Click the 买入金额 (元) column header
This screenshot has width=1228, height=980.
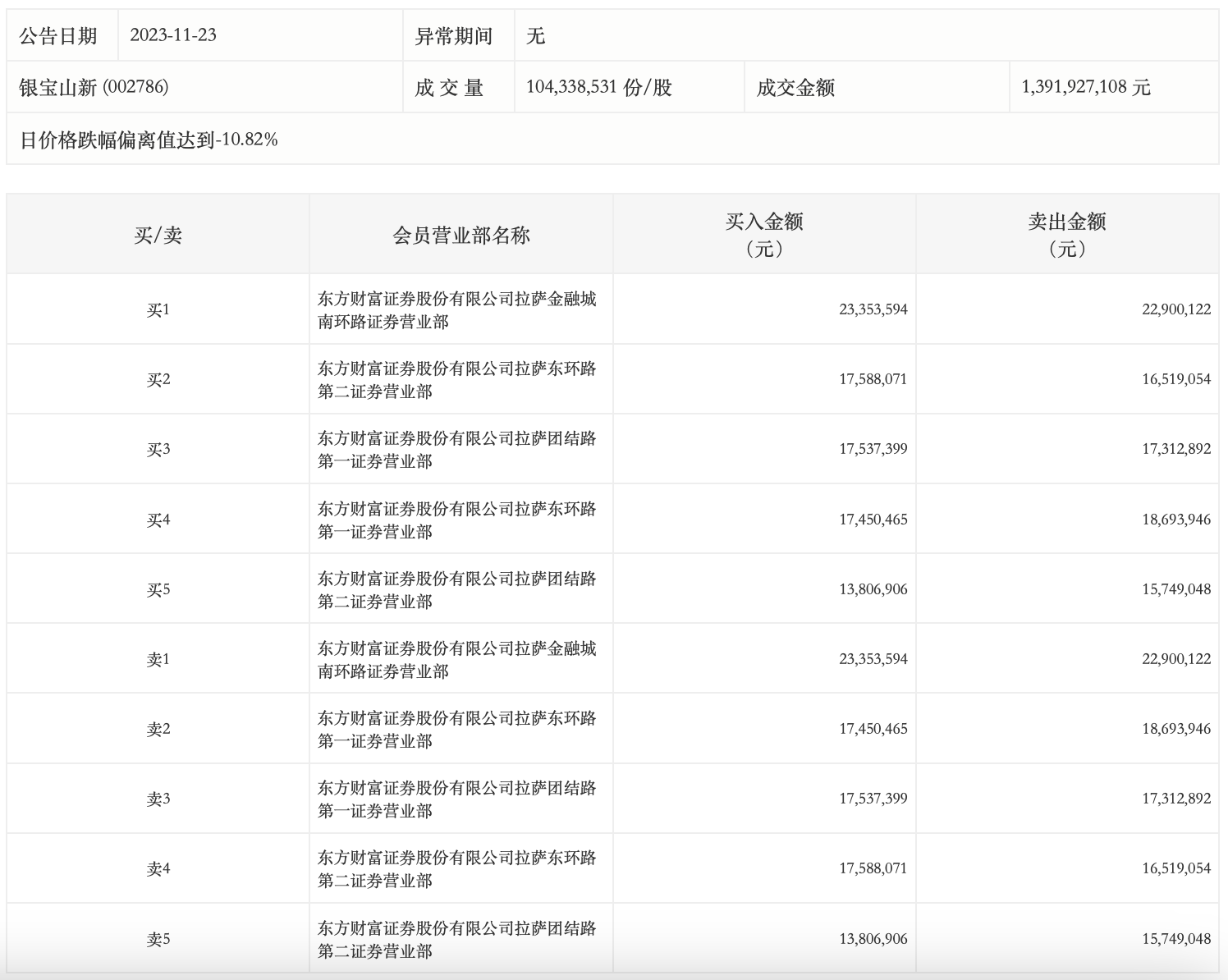pos(763,235)
